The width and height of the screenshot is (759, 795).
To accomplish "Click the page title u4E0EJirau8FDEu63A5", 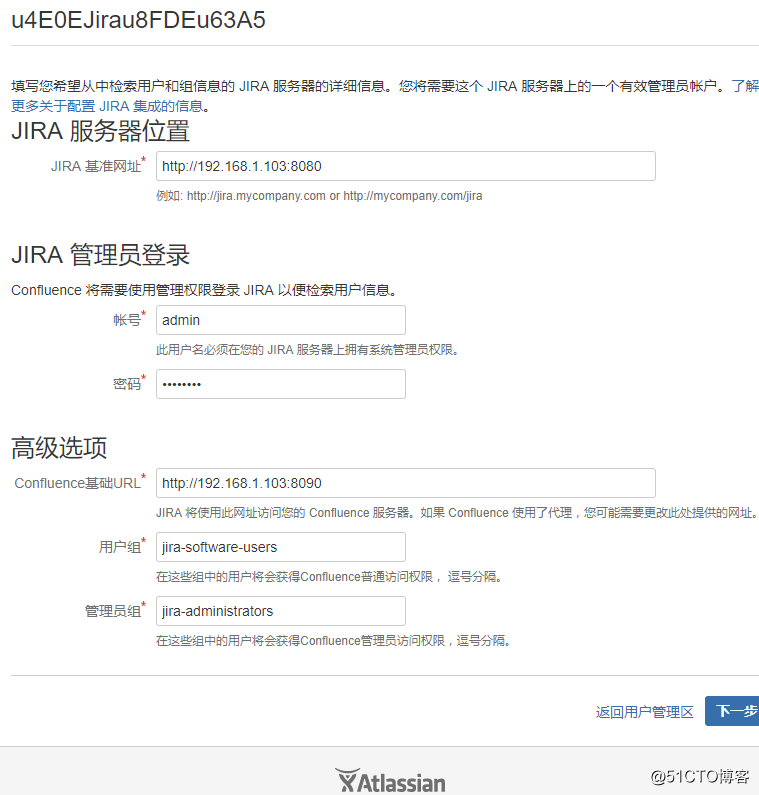I will pyautogui.click(x=138, y=20).
